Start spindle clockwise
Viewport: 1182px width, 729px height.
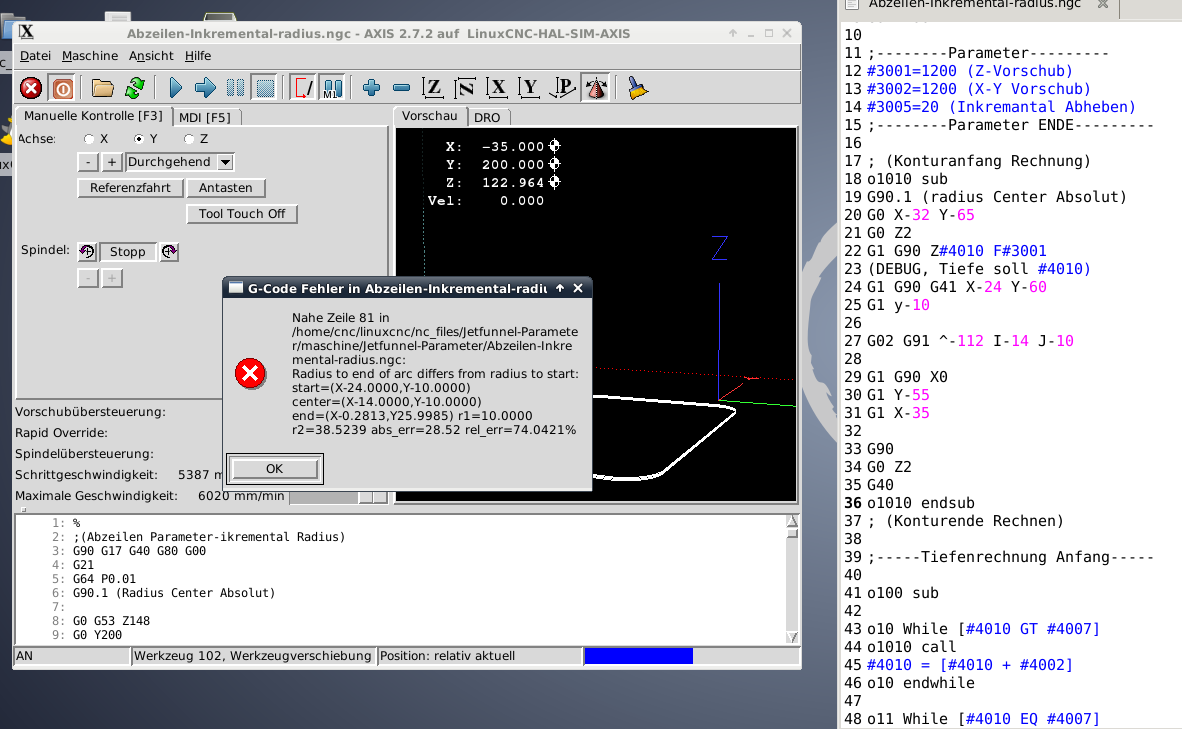(x=170, y=252)
